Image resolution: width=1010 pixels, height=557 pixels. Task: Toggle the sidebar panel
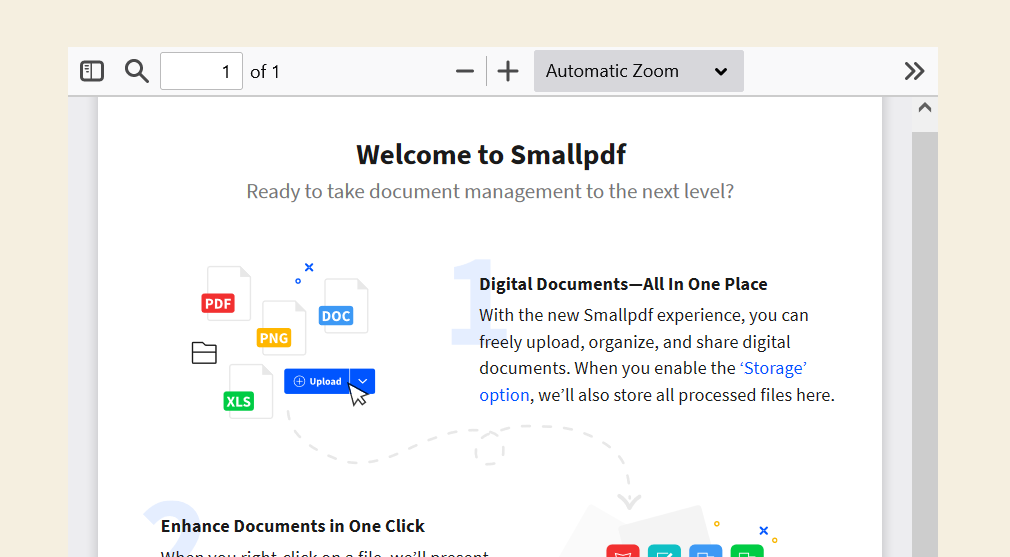[x=91, y=71]
